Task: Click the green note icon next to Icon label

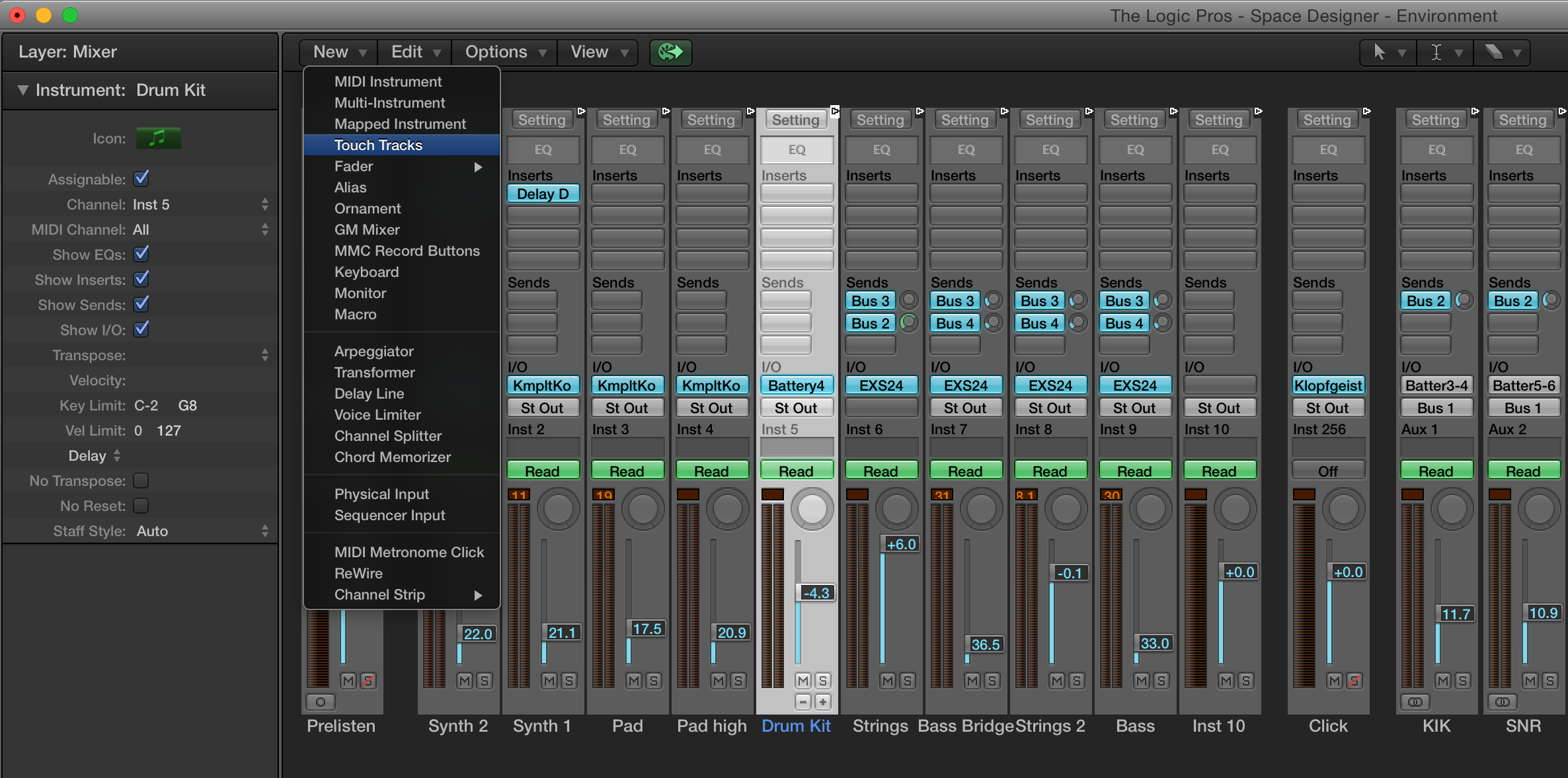Action: [158, 138]
